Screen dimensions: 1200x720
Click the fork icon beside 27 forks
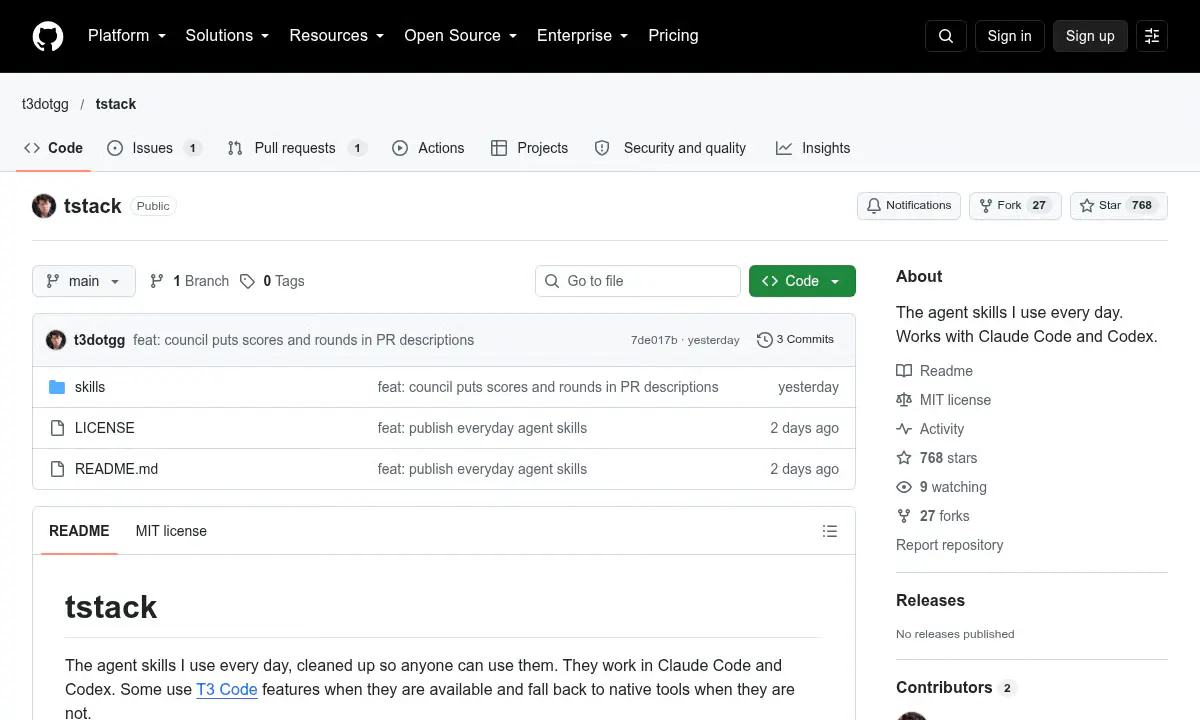coord(904,516)
